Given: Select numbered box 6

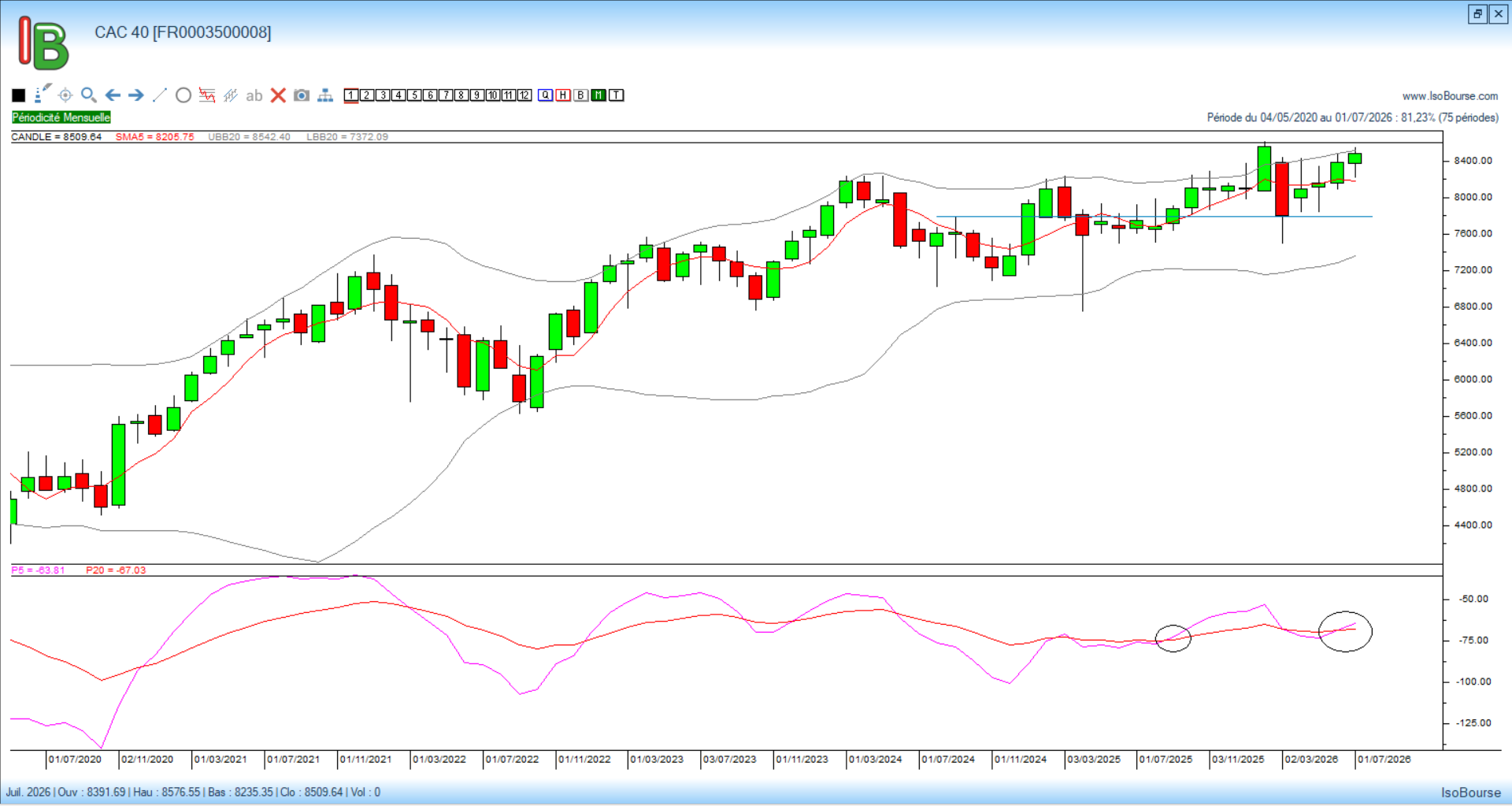Looking at the screenshot, I should click(x=430, y=95).
